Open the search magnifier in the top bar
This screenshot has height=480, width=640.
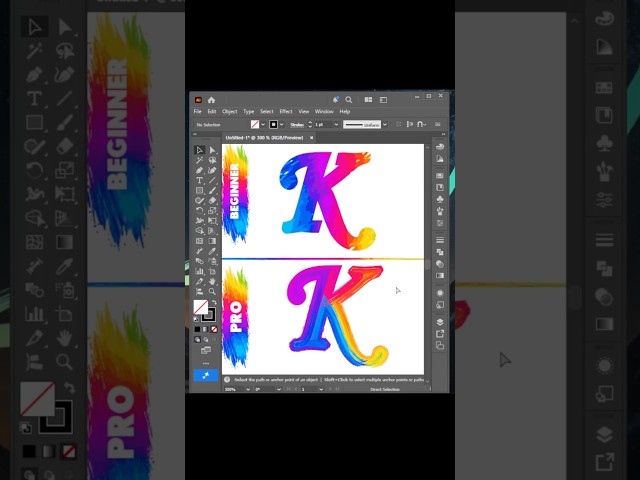349,100
